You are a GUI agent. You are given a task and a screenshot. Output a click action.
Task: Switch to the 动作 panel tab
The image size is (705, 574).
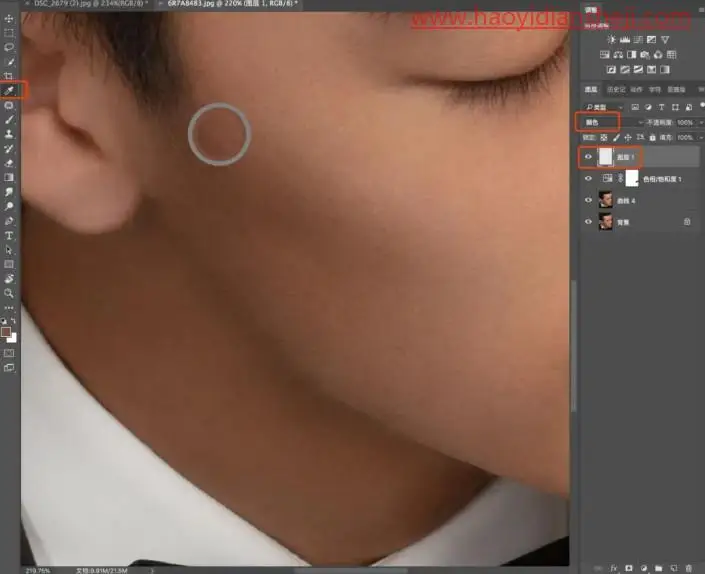636,89
